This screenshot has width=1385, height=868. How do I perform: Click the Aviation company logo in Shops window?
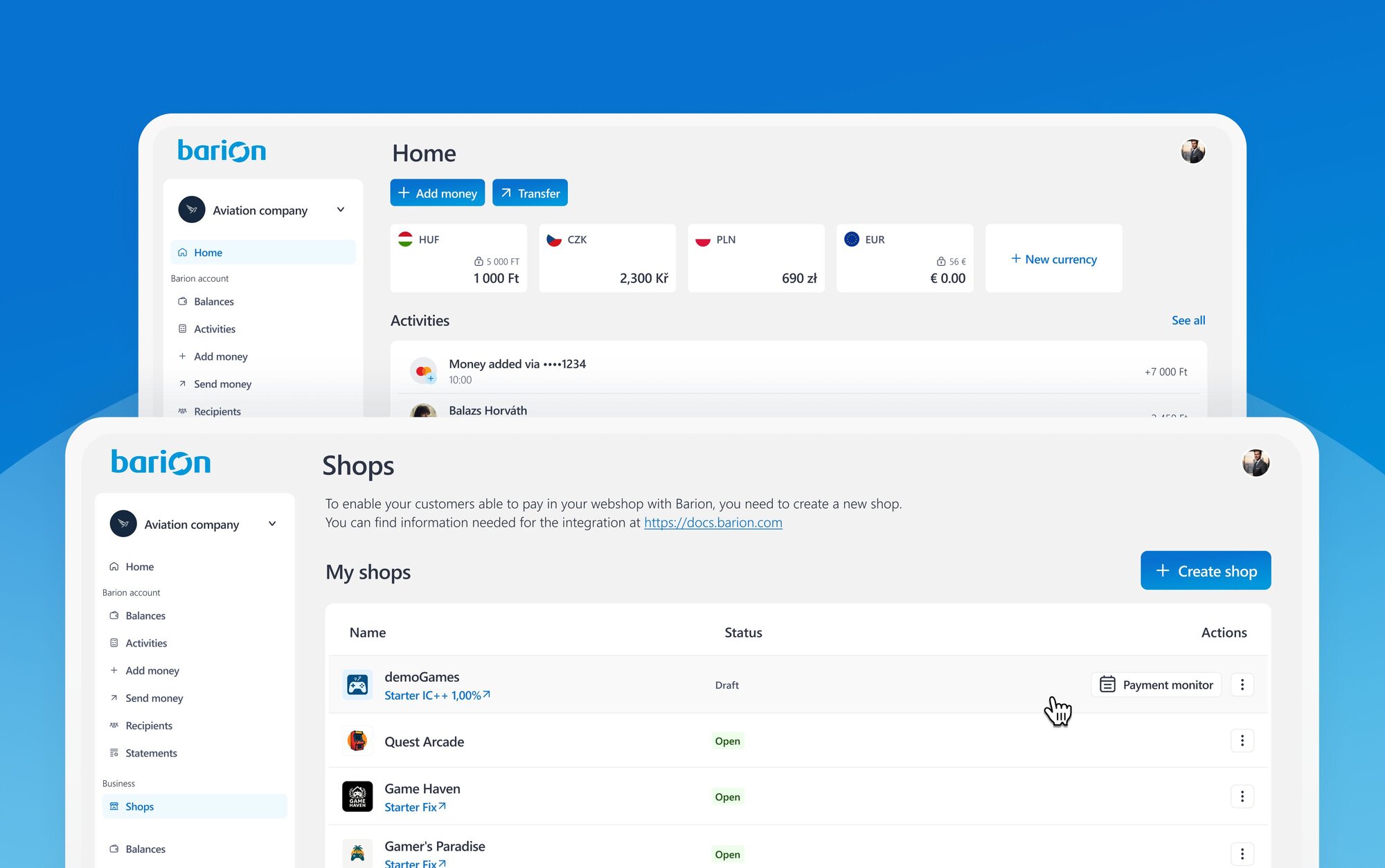123,524
